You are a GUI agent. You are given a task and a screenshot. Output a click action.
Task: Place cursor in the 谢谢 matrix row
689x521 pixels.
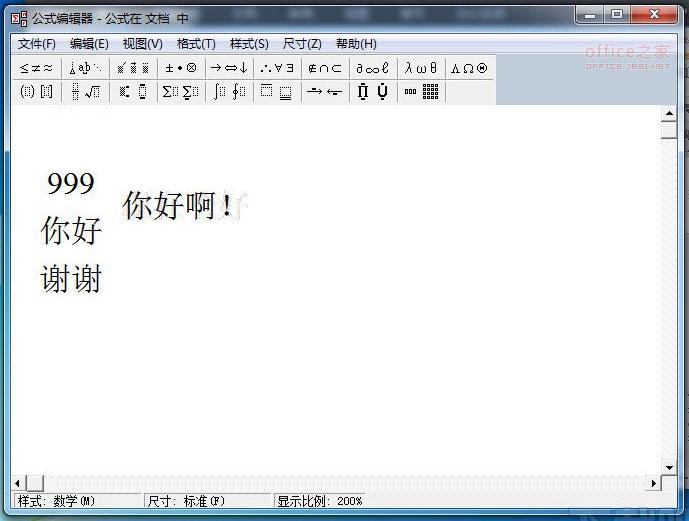71,279
